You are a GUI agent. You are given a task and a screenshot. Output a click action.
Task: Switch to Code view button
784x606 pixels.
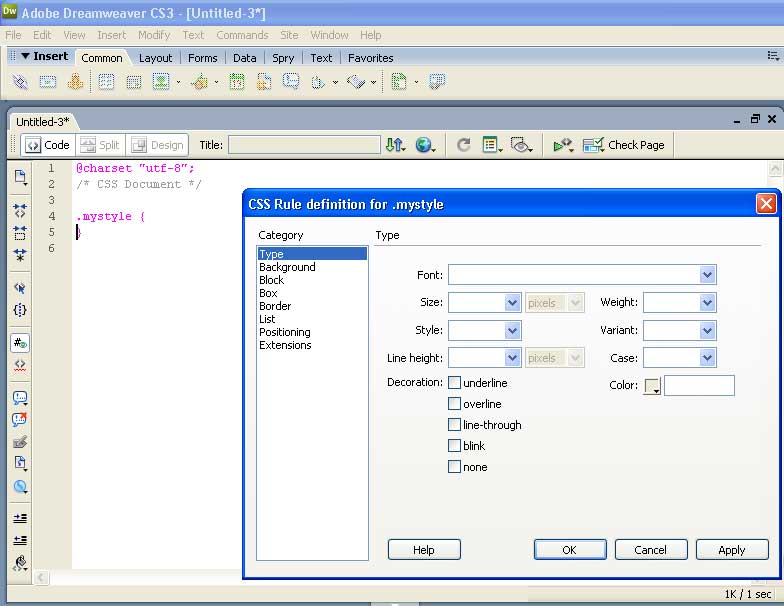[48, 145]
